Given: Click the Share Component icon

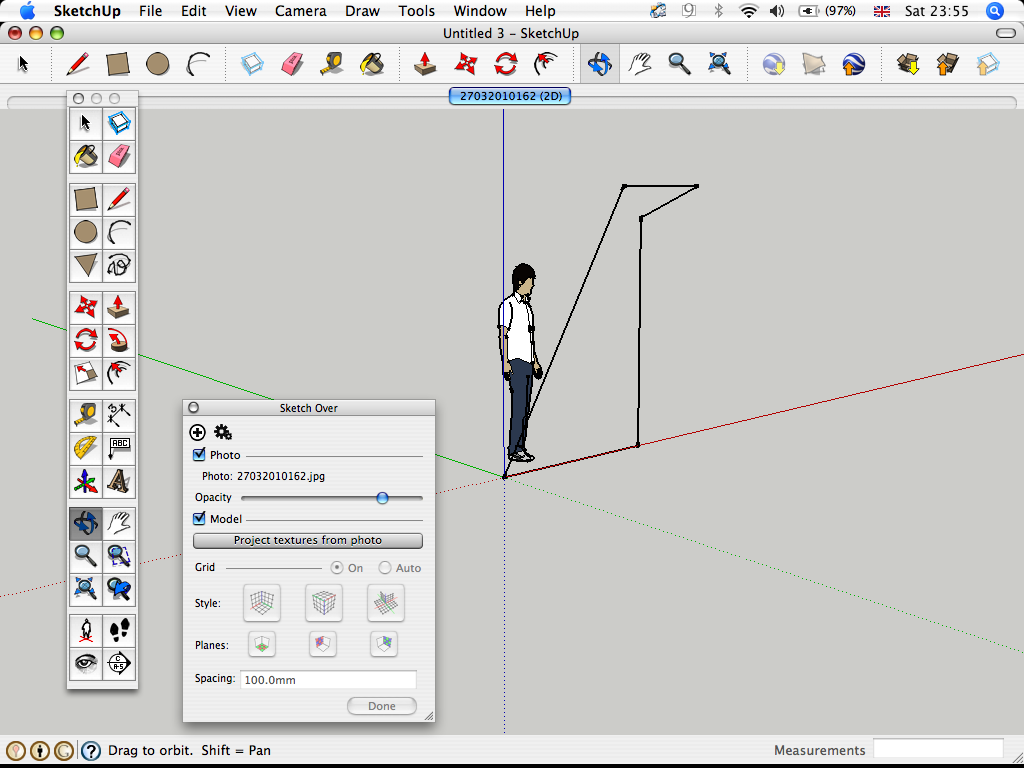Looking at the screenshot, I should click(x=987, y=64).
